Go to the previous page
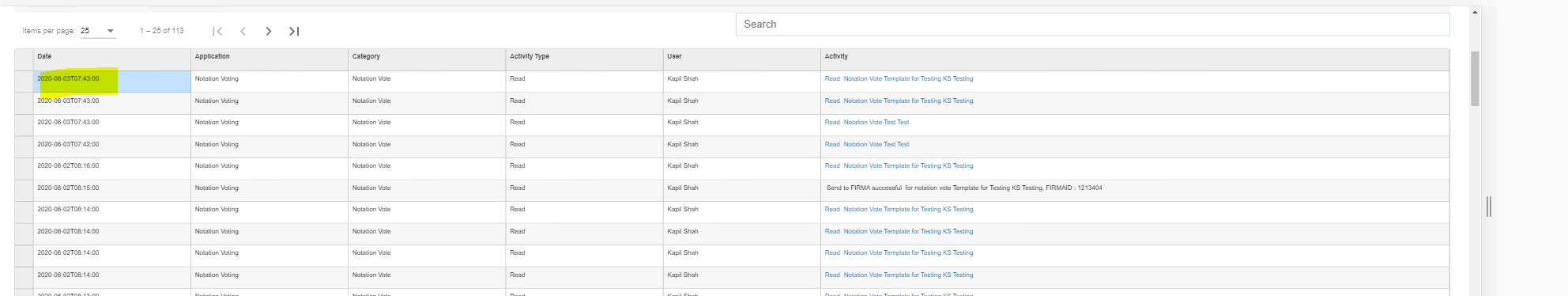 tap(243, 31)
